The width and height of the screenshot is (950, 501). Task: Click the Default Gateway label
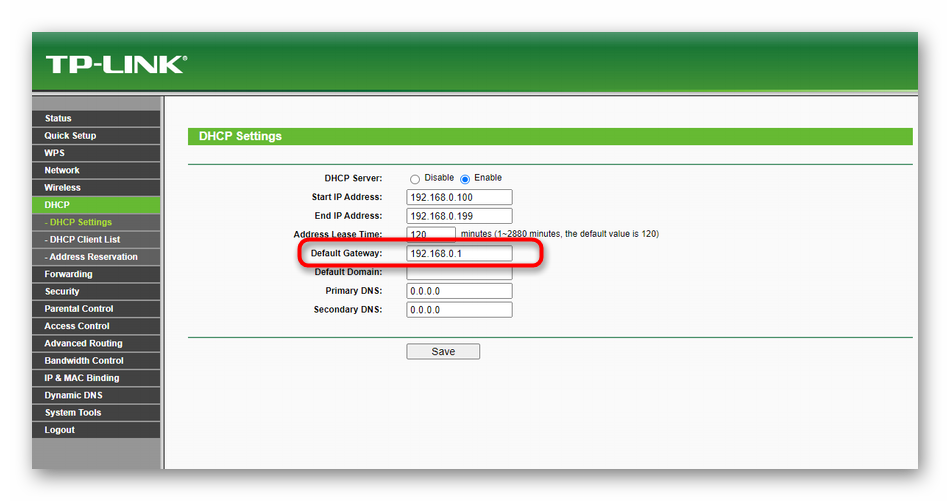pyautogui.click(x=347, y=253)
